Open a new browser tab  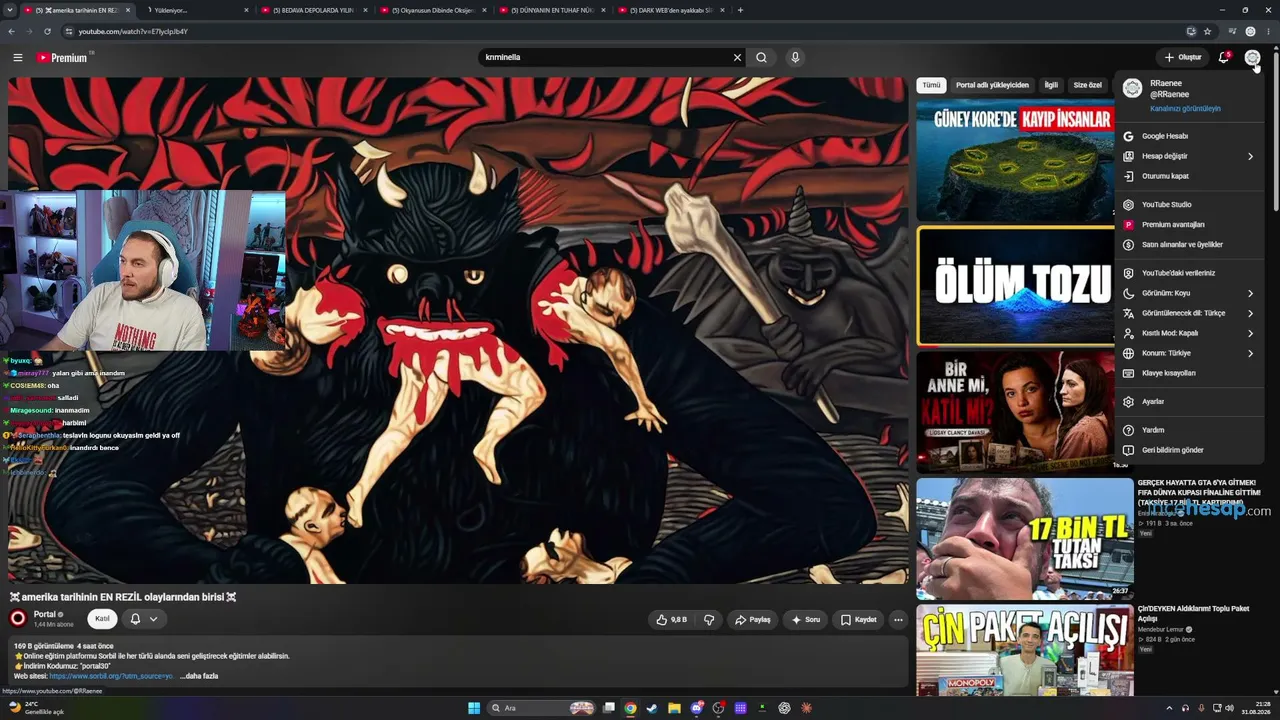(740, 10)
